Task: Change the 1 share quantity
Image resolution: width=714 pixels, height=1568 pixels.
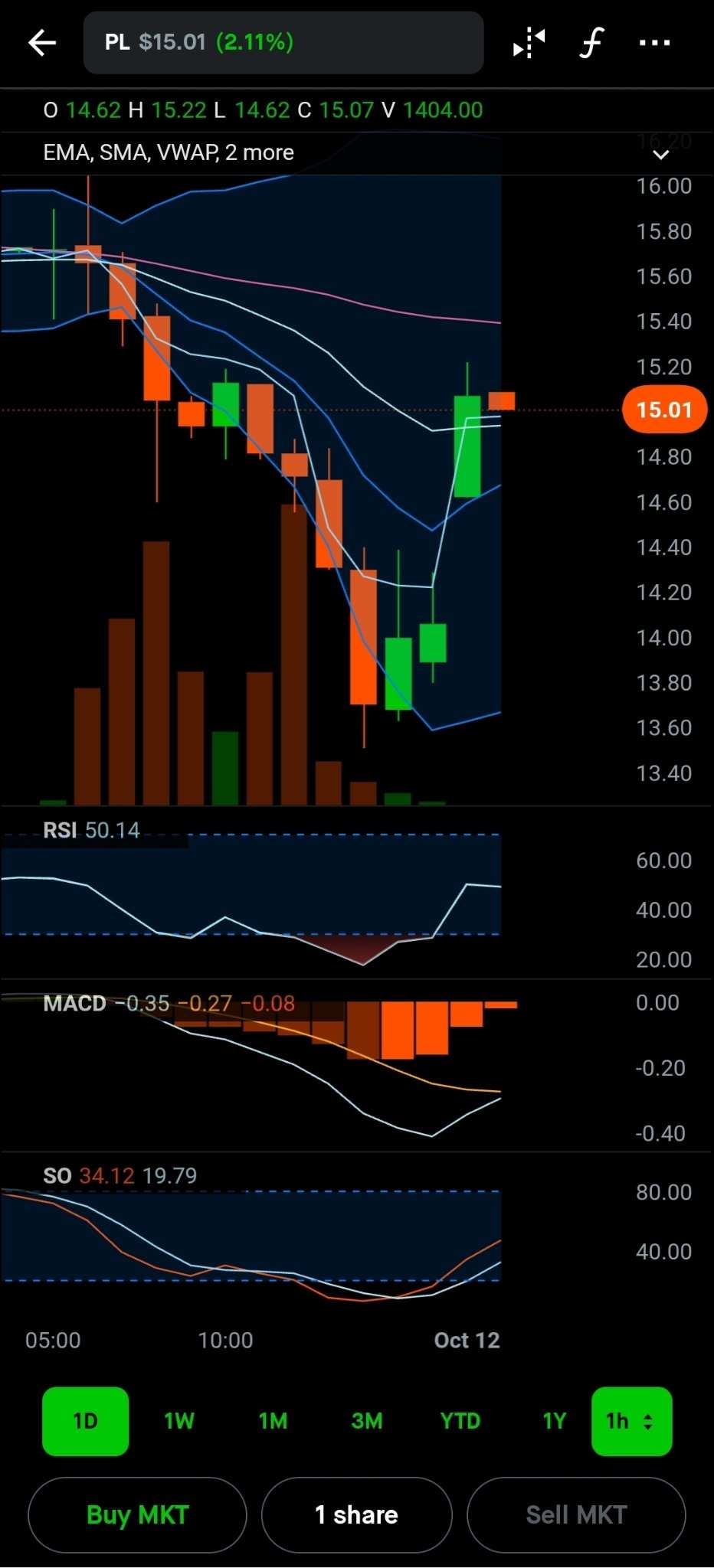Action: 356,1514
